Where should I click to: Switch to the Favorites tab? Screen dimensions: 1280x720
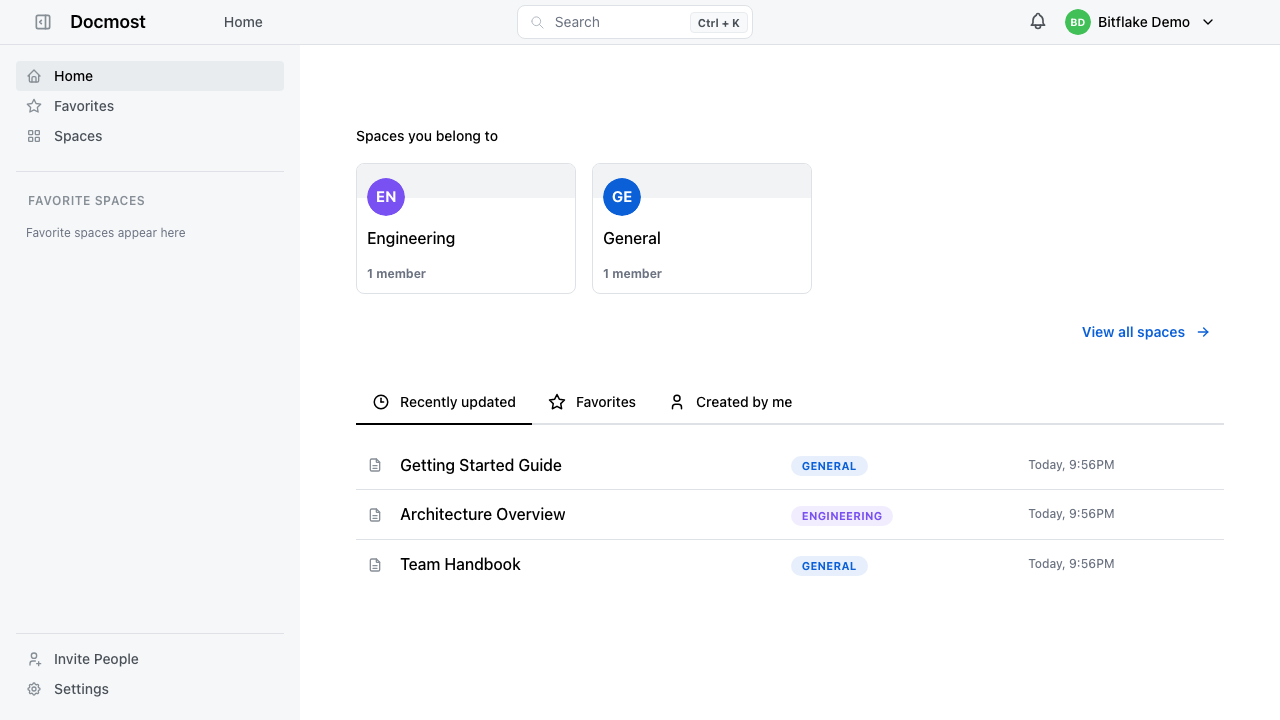tap(592, 402)
